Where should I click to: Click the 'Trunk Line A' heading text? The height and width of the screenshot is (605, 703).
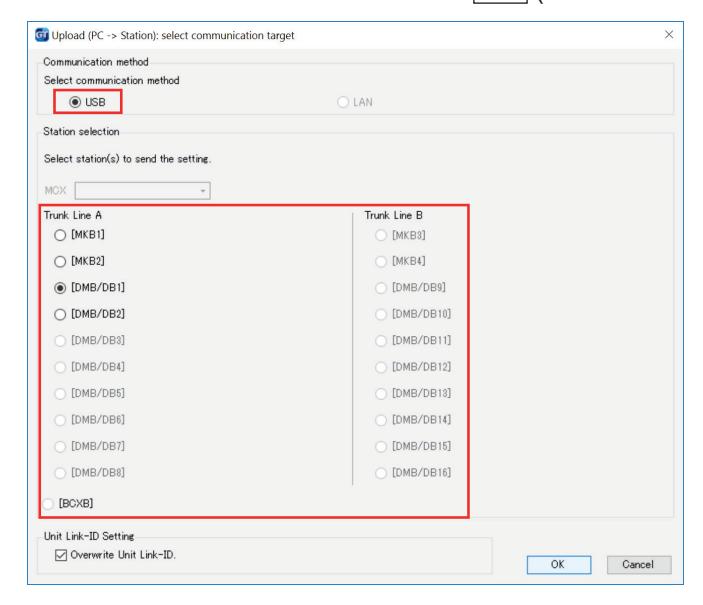[x=73, y=215]
